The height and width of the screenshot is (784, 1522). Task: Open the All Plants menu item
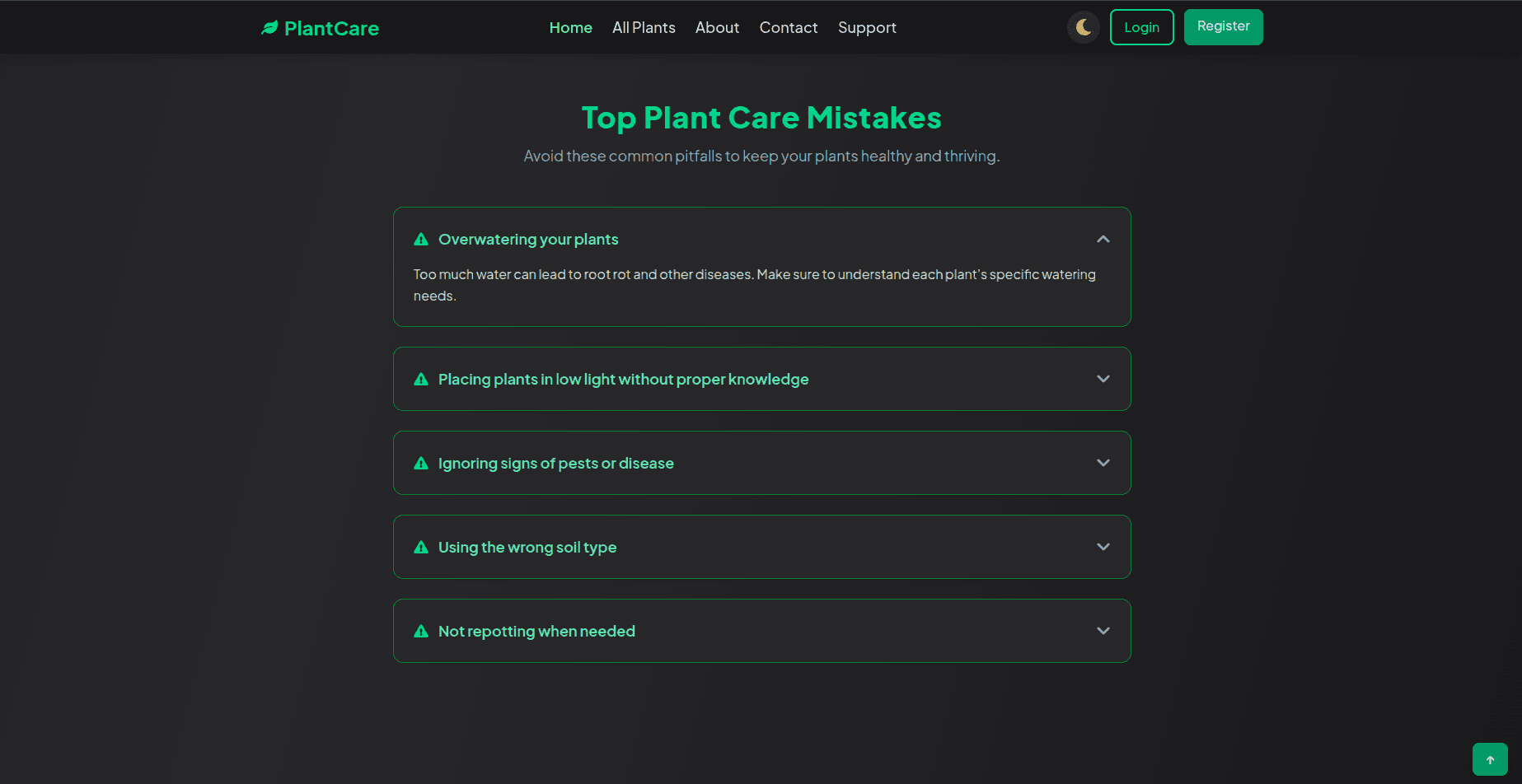click(x=644, y=27)
